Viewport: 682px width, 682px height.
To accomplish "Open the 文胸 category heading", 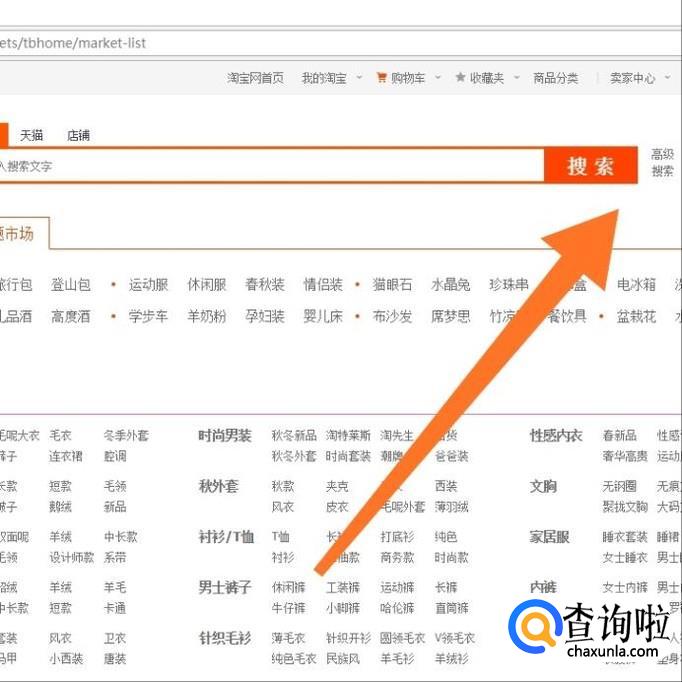I will pyautogui.click(x=543, y=486).
